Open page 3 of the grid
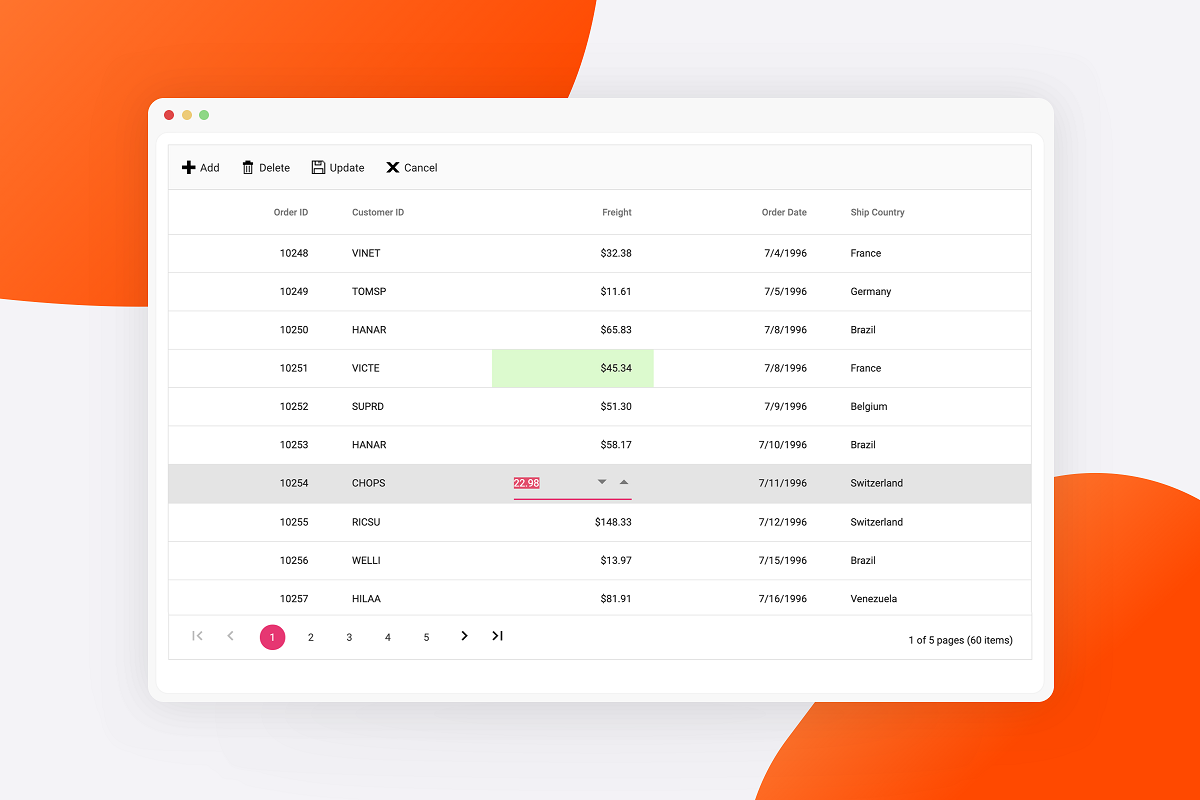1200x800 pixels. point(349,636)
